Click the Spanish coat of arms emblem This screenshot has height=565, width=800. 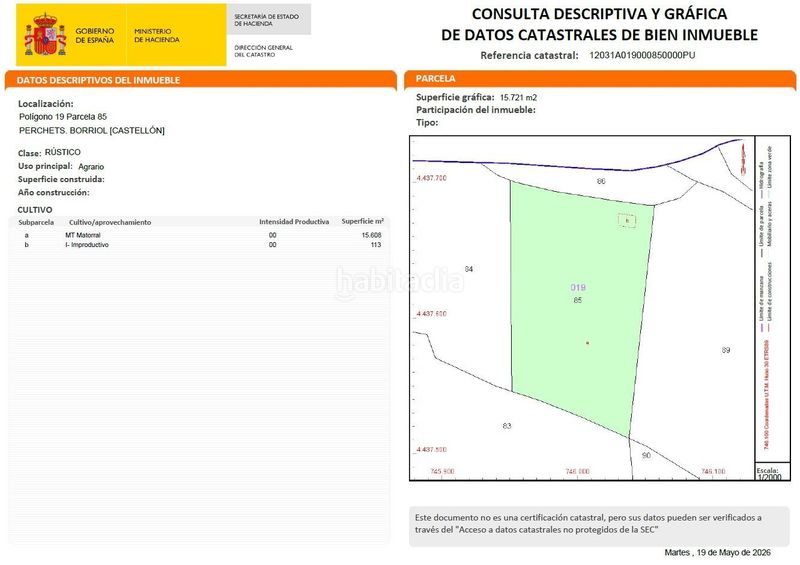tap(45, 35)
